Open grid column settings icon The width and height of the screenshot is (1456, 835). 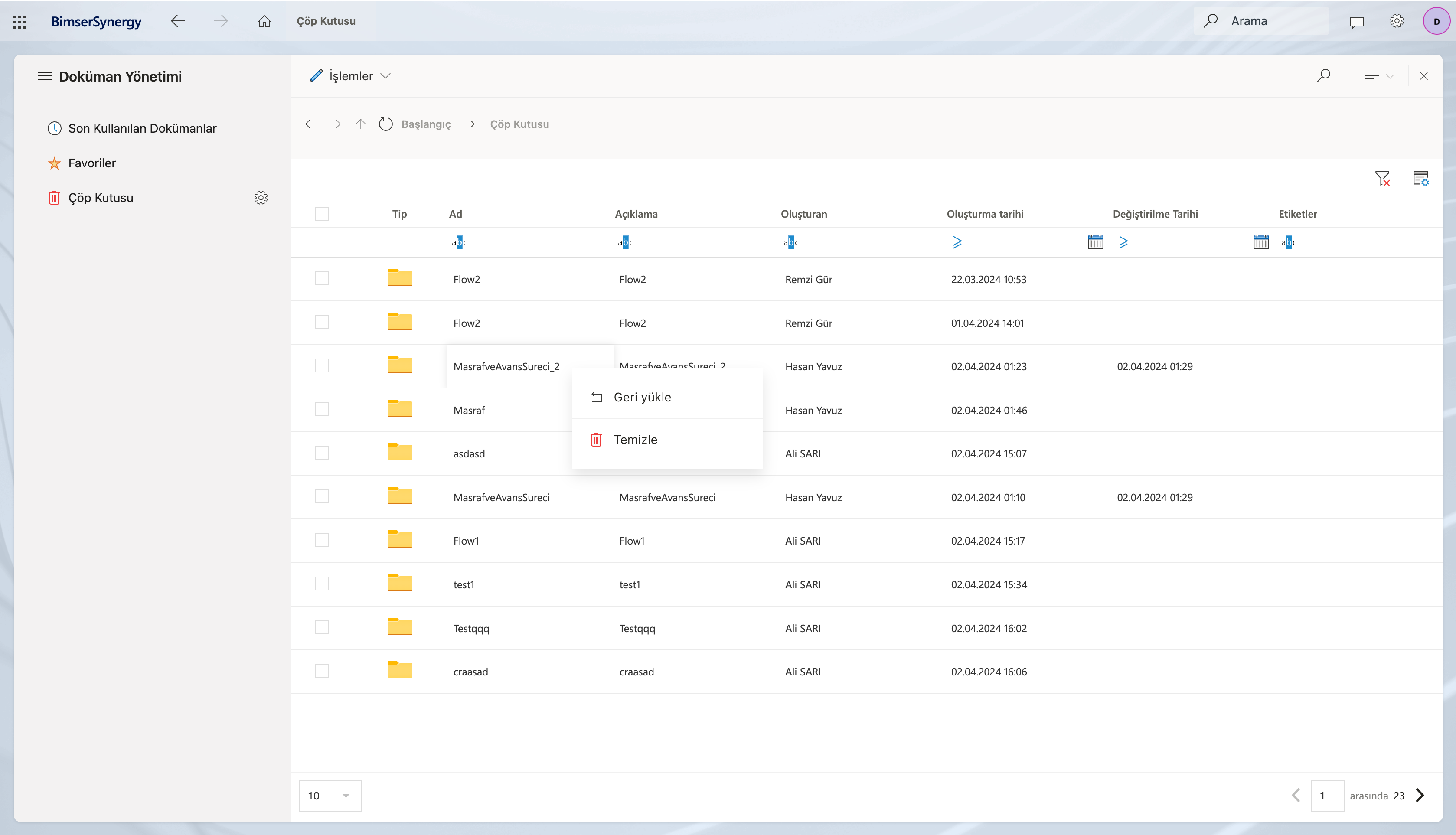point(1421,178)
